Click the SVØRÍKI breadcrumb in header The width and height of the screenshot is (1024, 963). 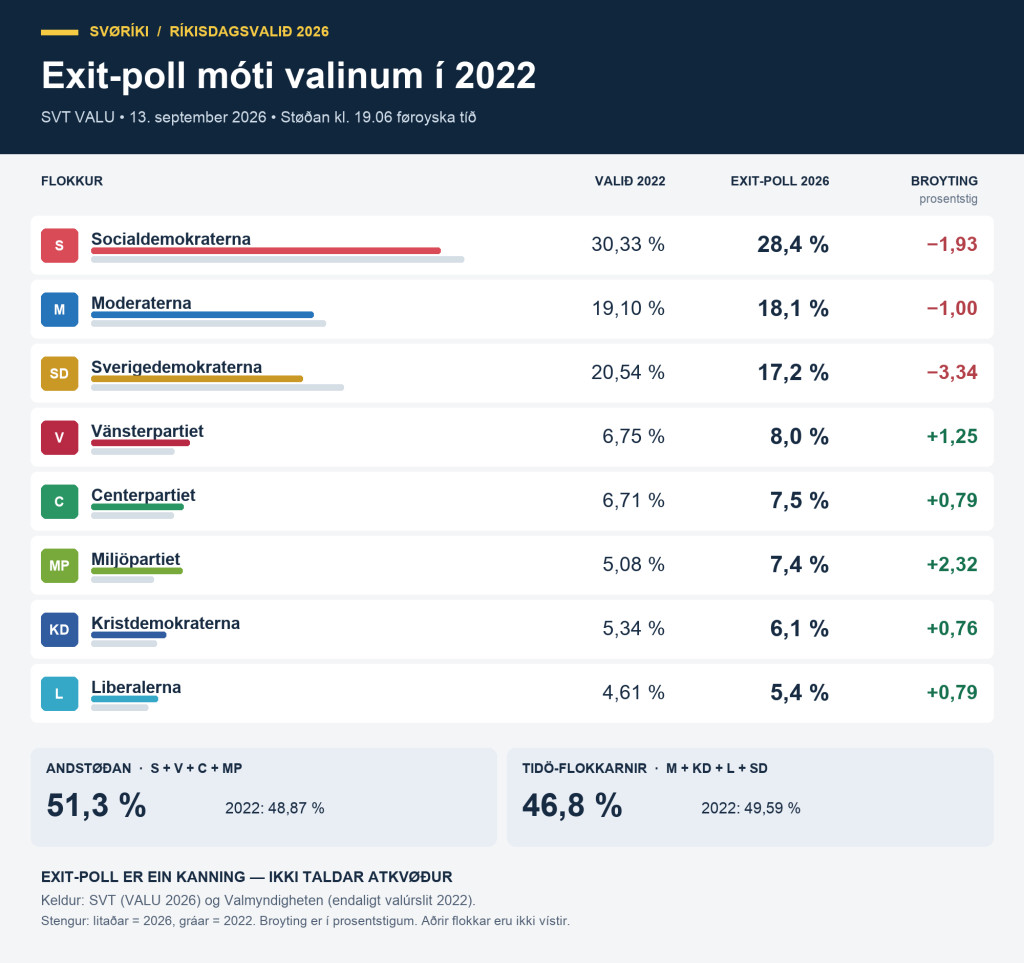click(x=119, y=31)
